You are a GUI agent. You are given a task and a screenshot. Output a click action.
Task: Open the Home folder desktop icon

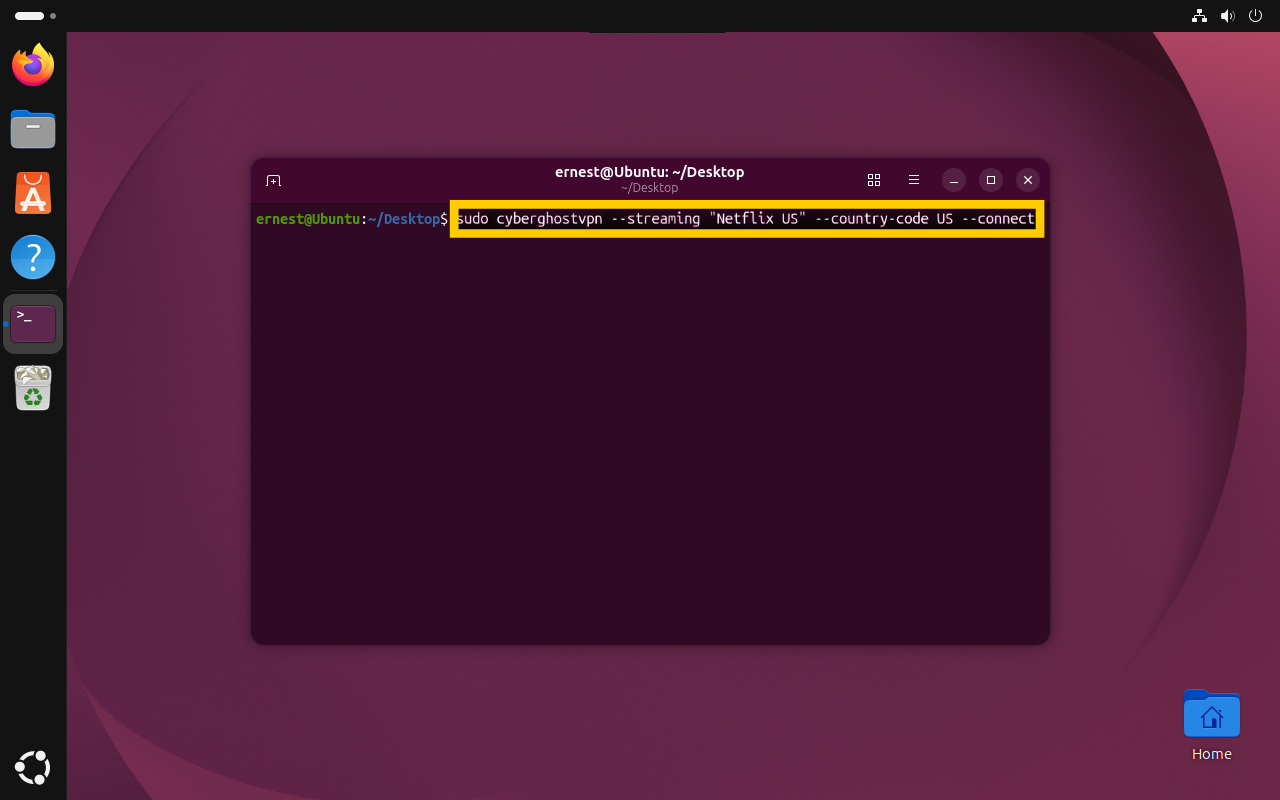1211,725
